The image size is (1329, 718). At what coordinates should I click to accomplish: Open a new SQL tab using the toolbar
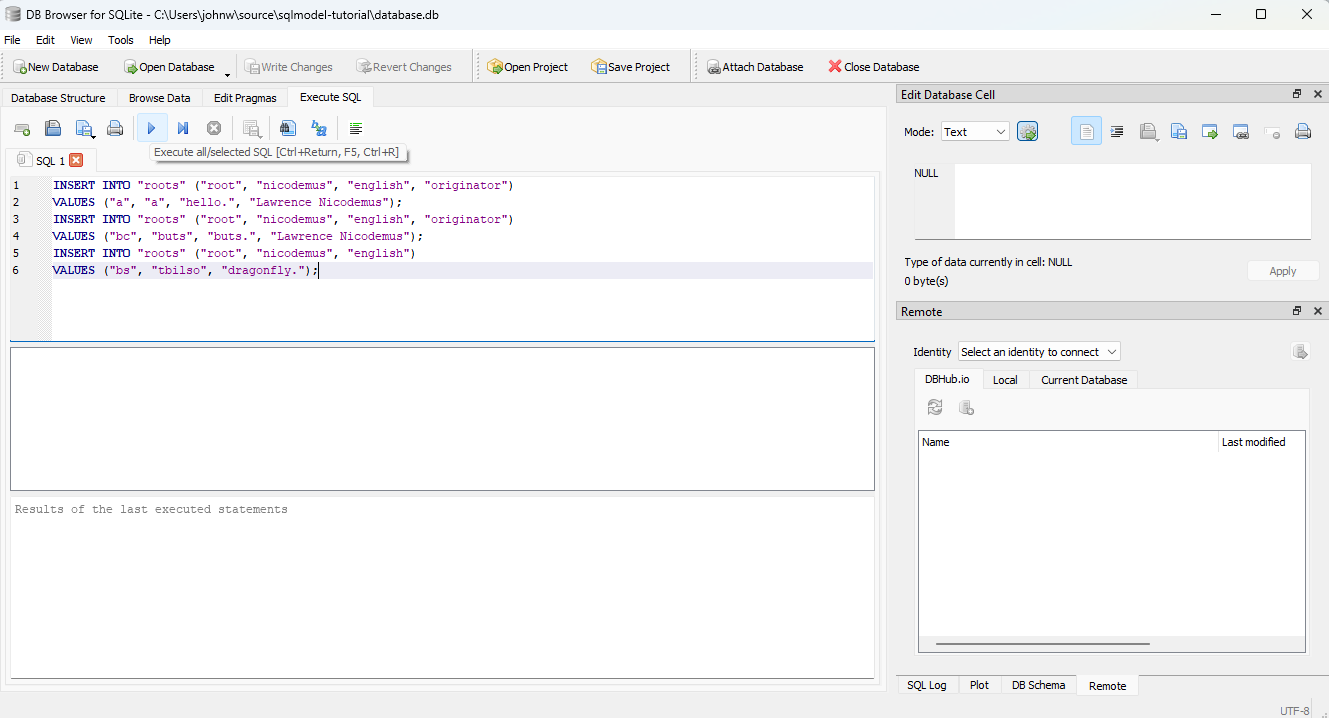coord(22,129)
